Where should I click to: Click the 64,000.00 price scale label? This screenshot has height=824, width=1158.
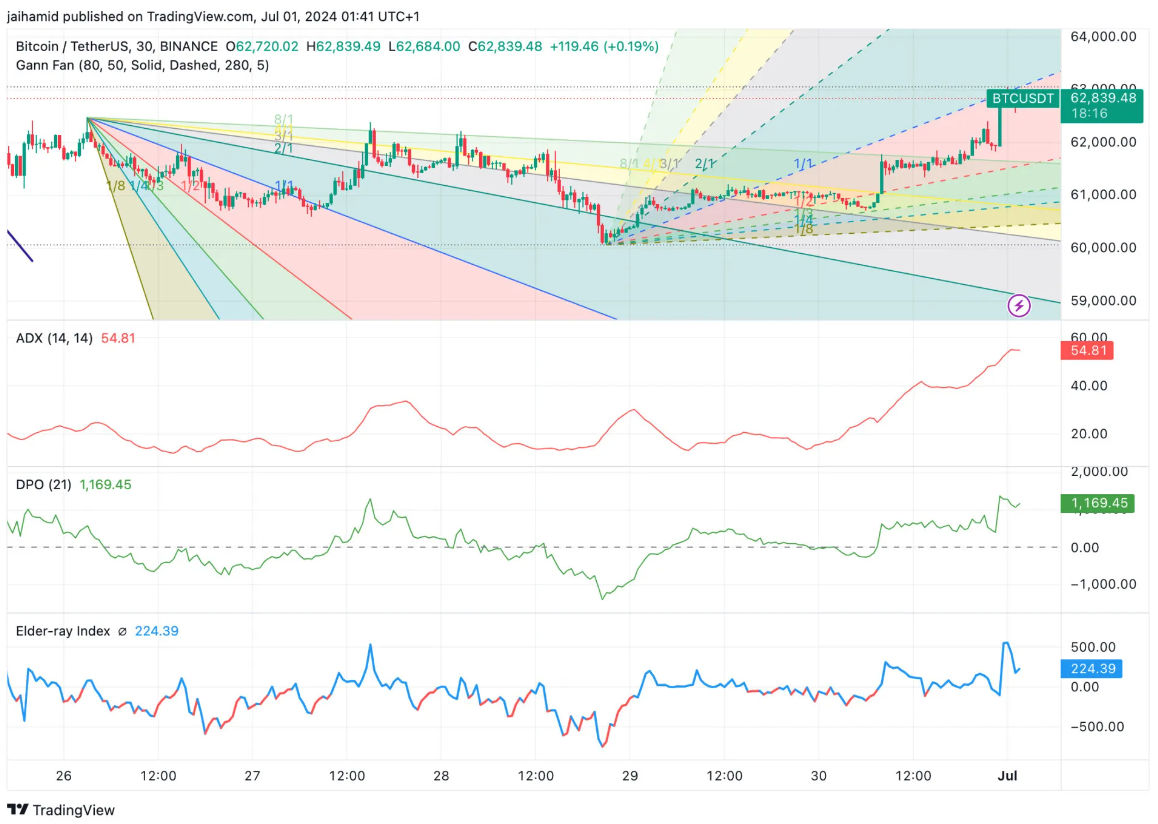pyautogui.click(x=1103, y=36)
